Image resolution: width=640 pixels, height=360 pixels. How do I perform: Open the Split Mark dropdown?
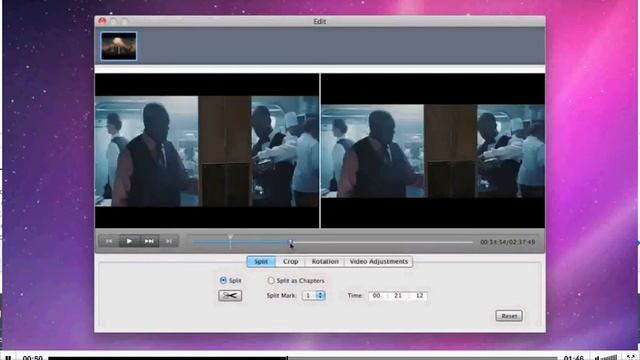(x=313, y=295)
